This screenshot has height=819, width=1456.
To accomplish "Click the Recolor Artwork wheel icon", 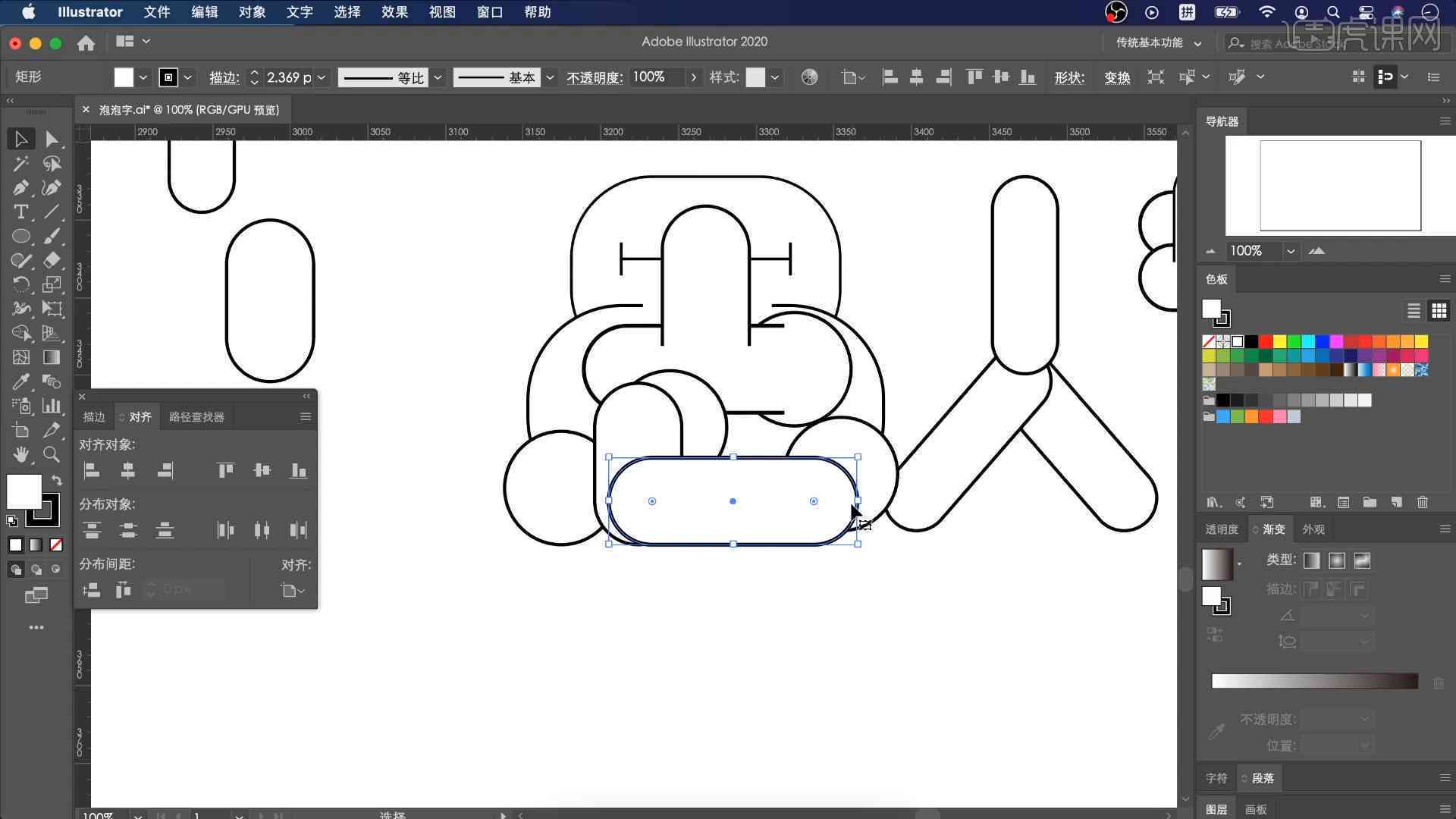I will click(x=809, y=77).
